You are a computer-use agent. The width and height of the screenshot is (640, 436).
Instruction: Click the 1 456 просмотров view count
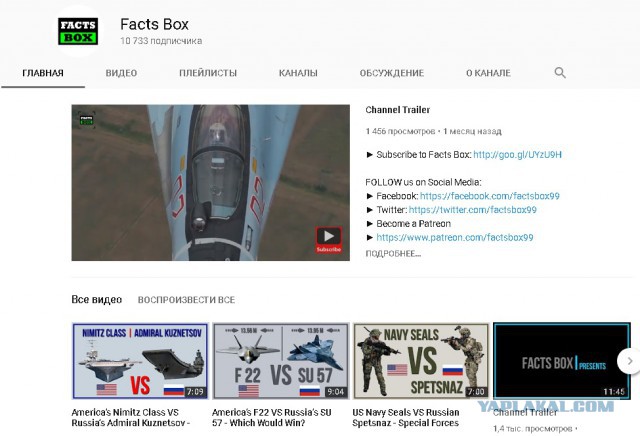[x=400, y=131]
